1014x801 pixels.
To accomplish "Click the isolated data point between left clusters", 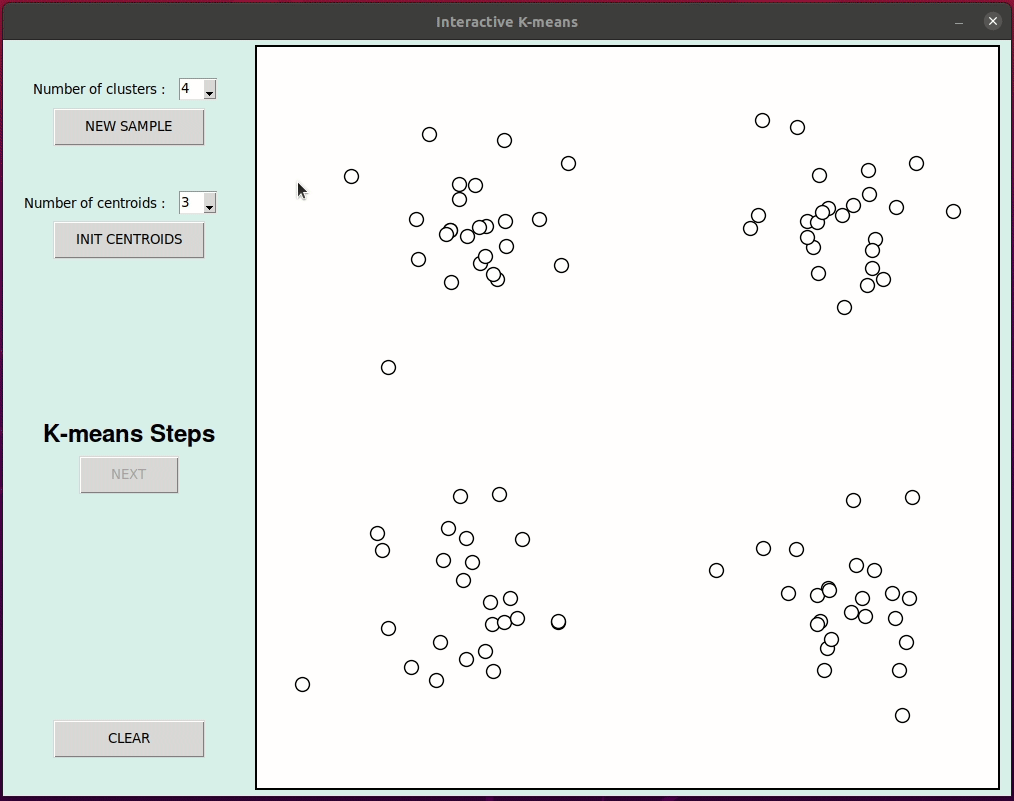I will (x=388, y=367).
